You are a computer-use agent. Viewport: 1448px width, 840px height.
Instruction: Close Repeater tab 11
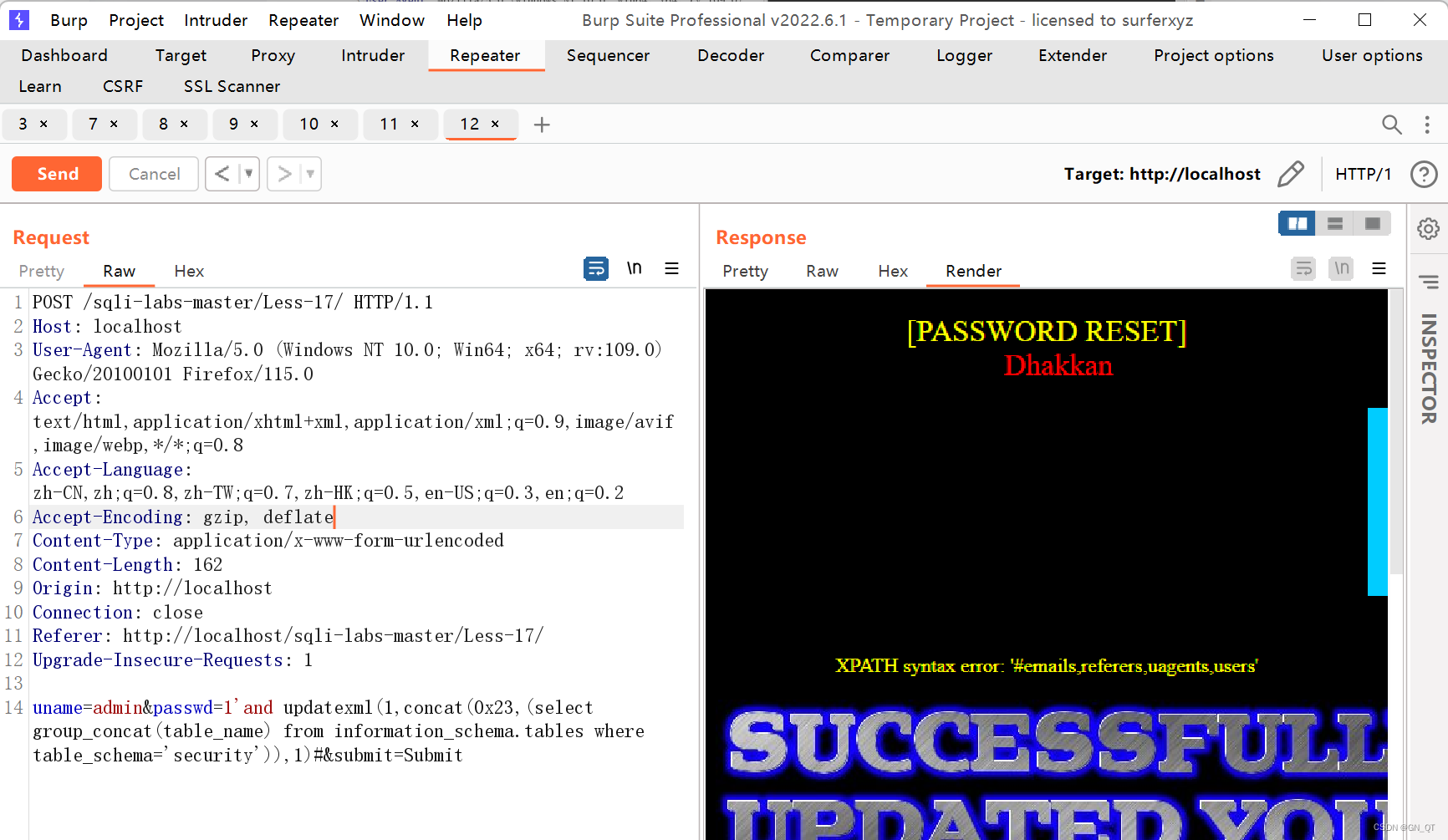(415, 124)
